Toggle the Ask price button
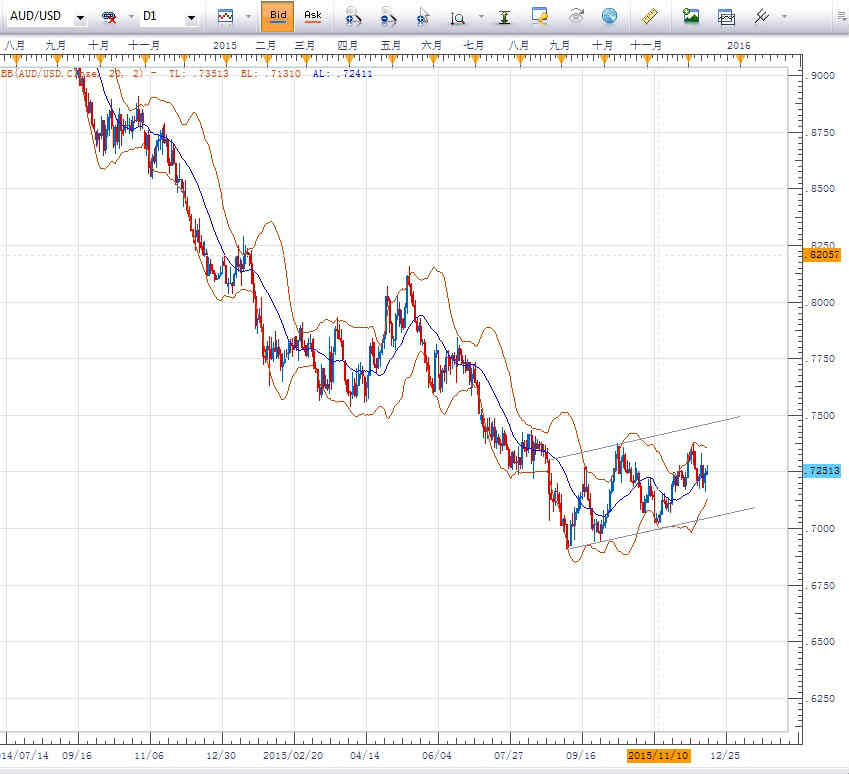 click(312, 16)
